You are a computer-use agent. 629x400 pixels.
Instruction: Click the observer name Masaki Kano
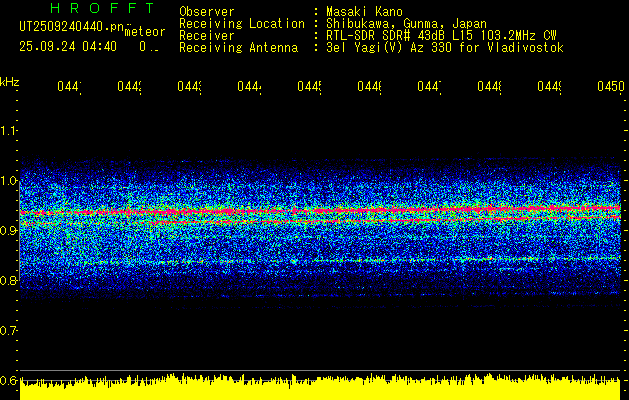(x=364, y=12)
